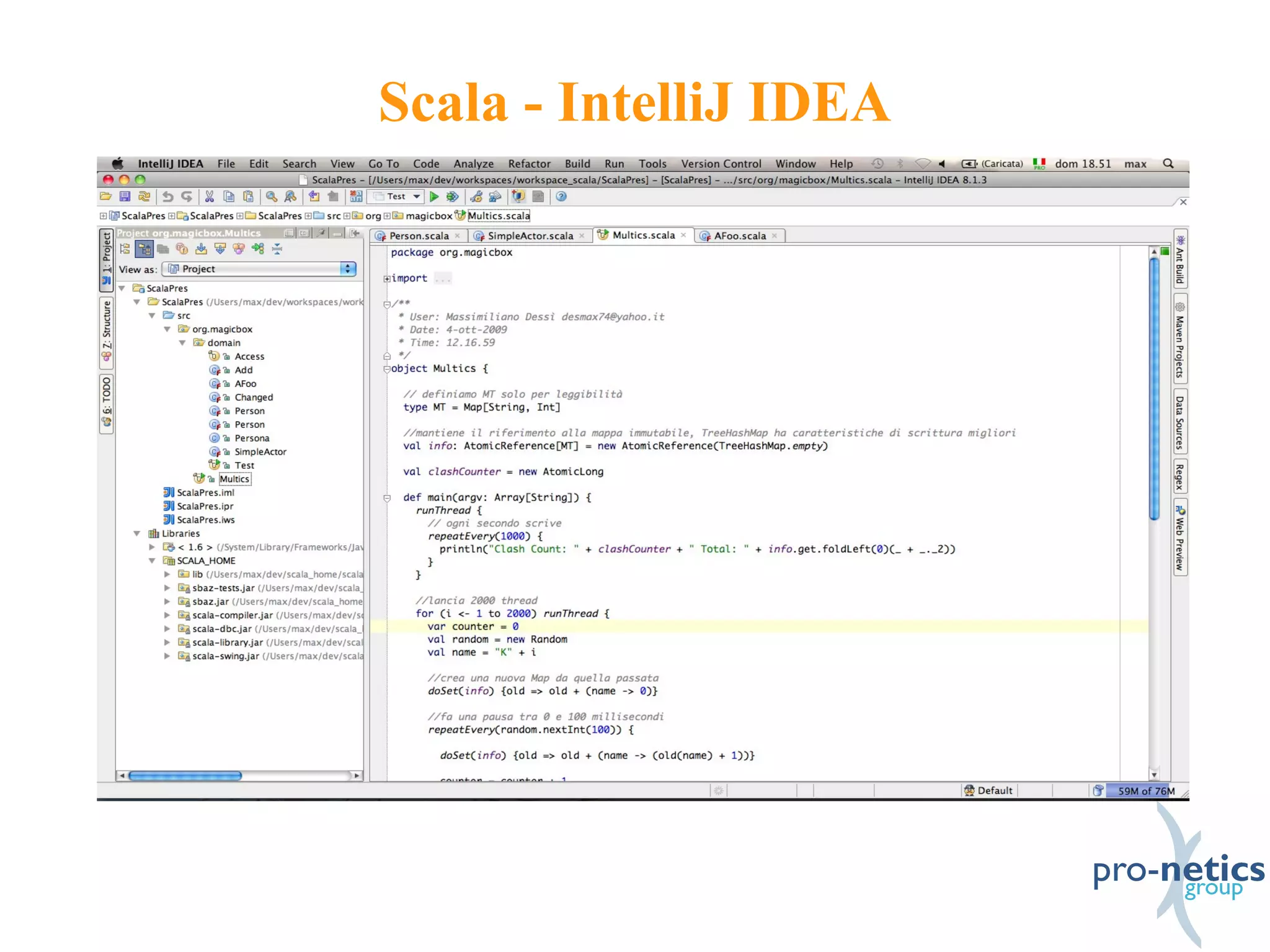Click the navigate Back arrow icon
The image size is (1270, 952).
[x=314, y=197]
